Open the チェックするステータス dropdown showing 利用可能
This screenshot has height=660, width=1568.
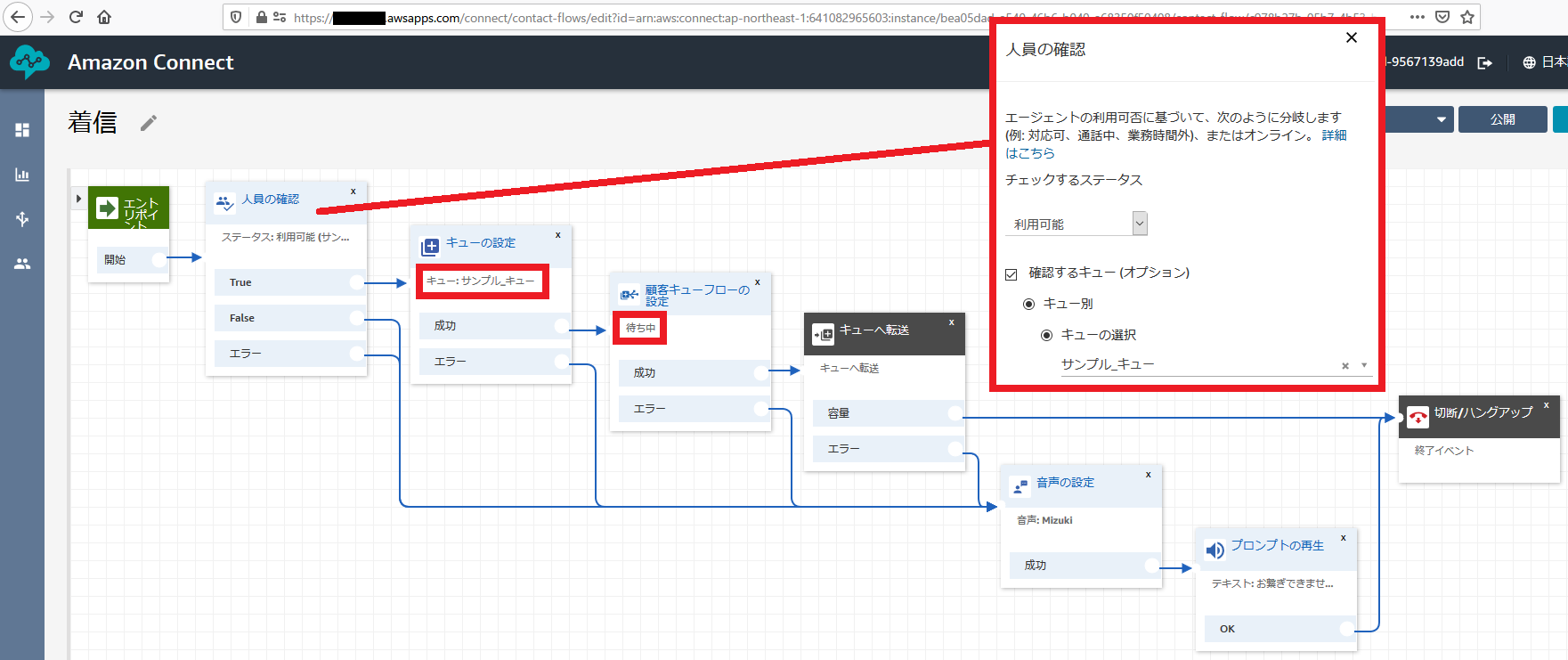(x=1076, y=224)
